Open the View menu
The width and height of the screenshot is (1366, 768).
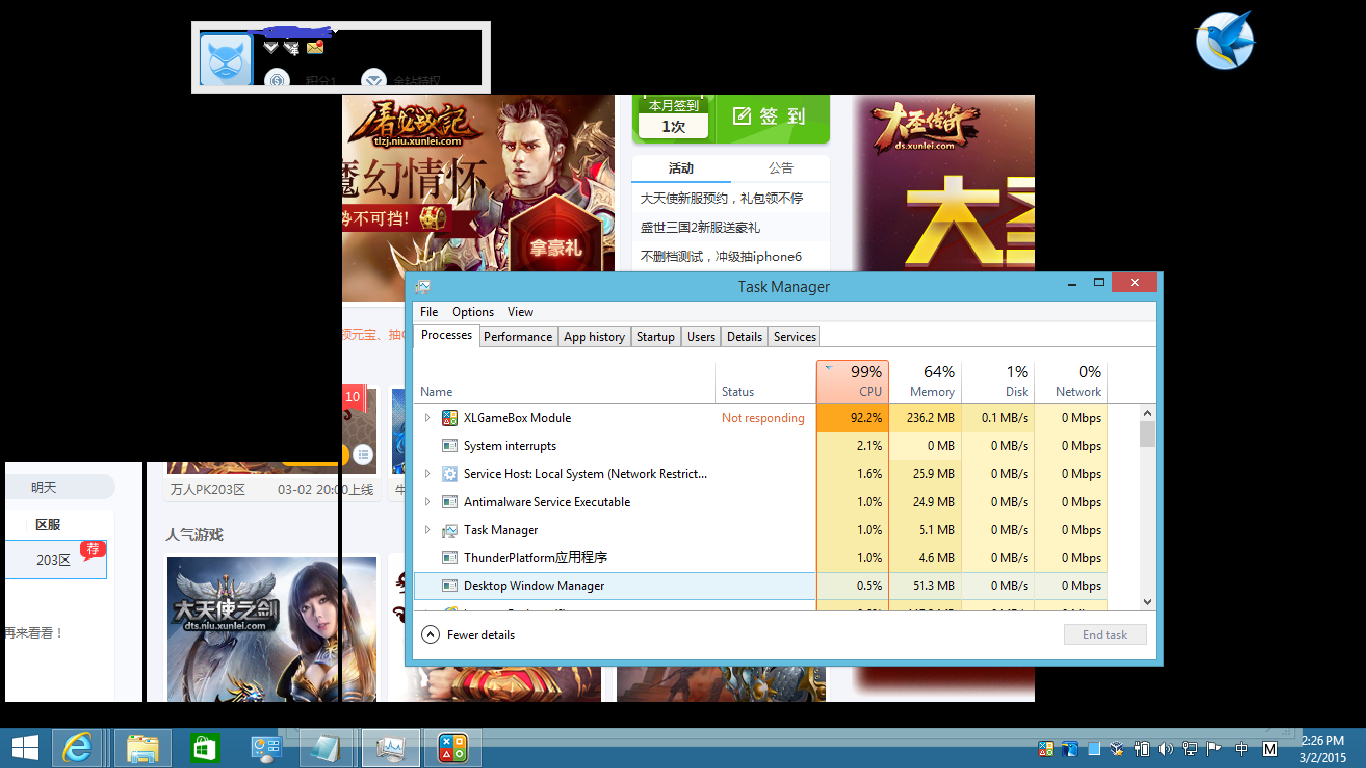point(520,312)
